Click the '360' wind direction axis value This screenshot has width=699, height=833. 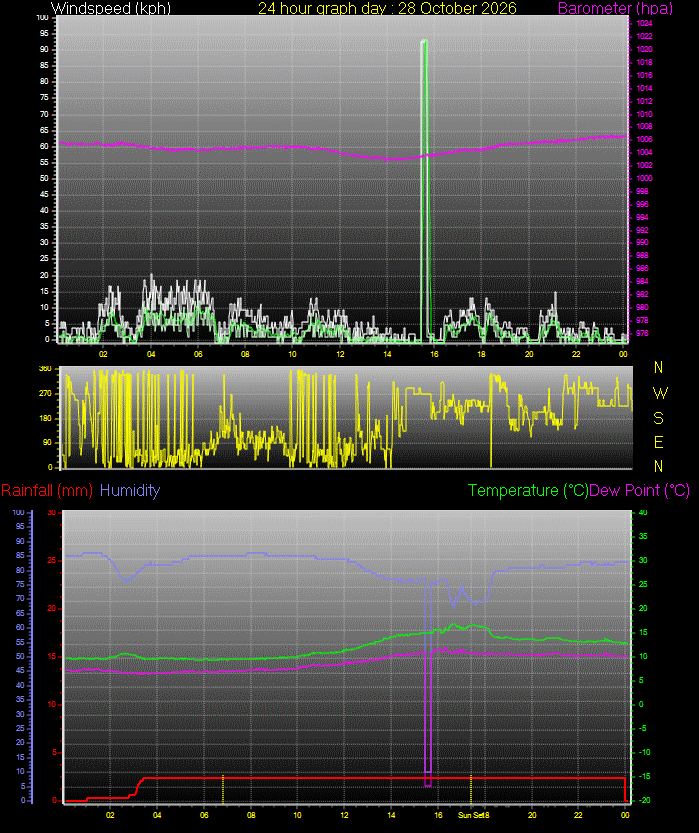coord(46,368)
